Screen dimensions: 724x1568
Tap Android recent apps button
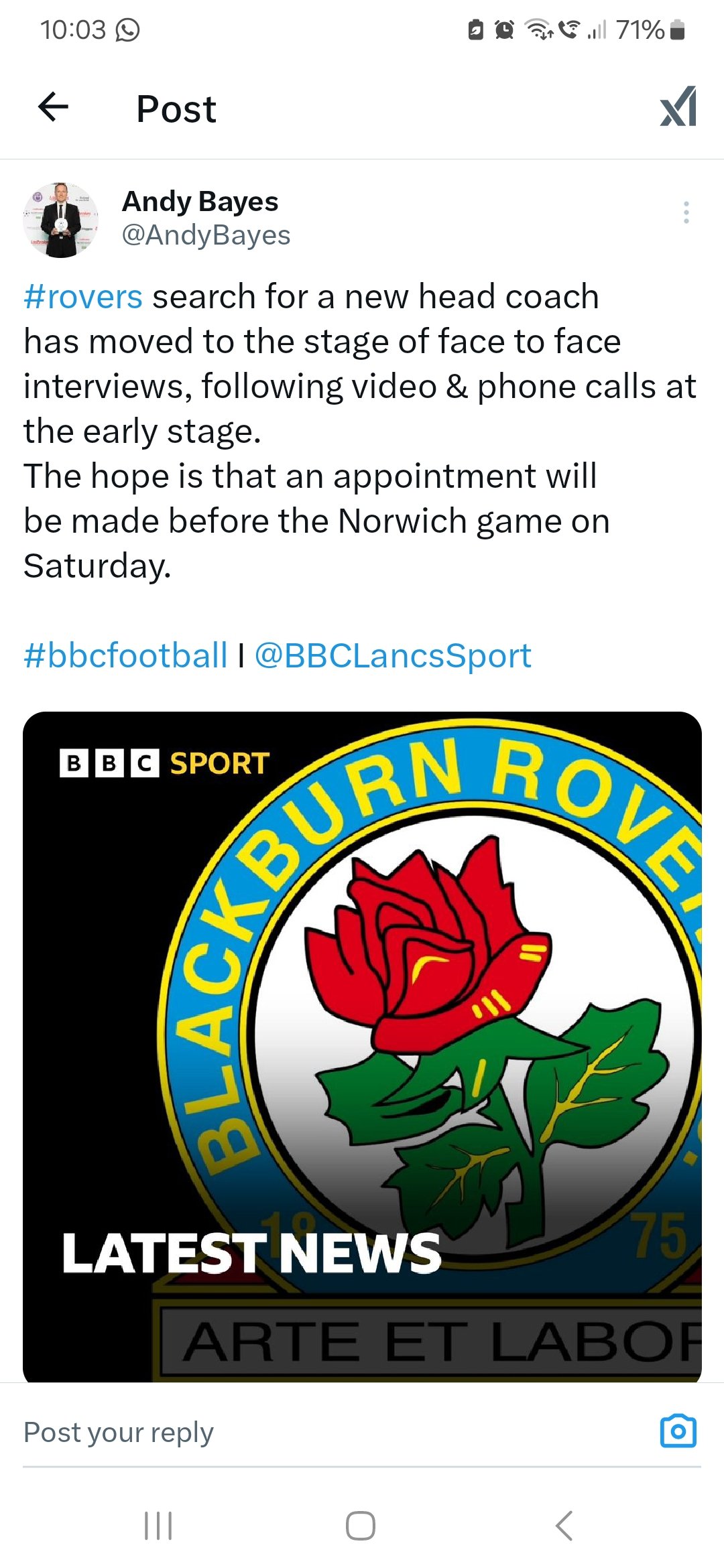pos(159,1526)
